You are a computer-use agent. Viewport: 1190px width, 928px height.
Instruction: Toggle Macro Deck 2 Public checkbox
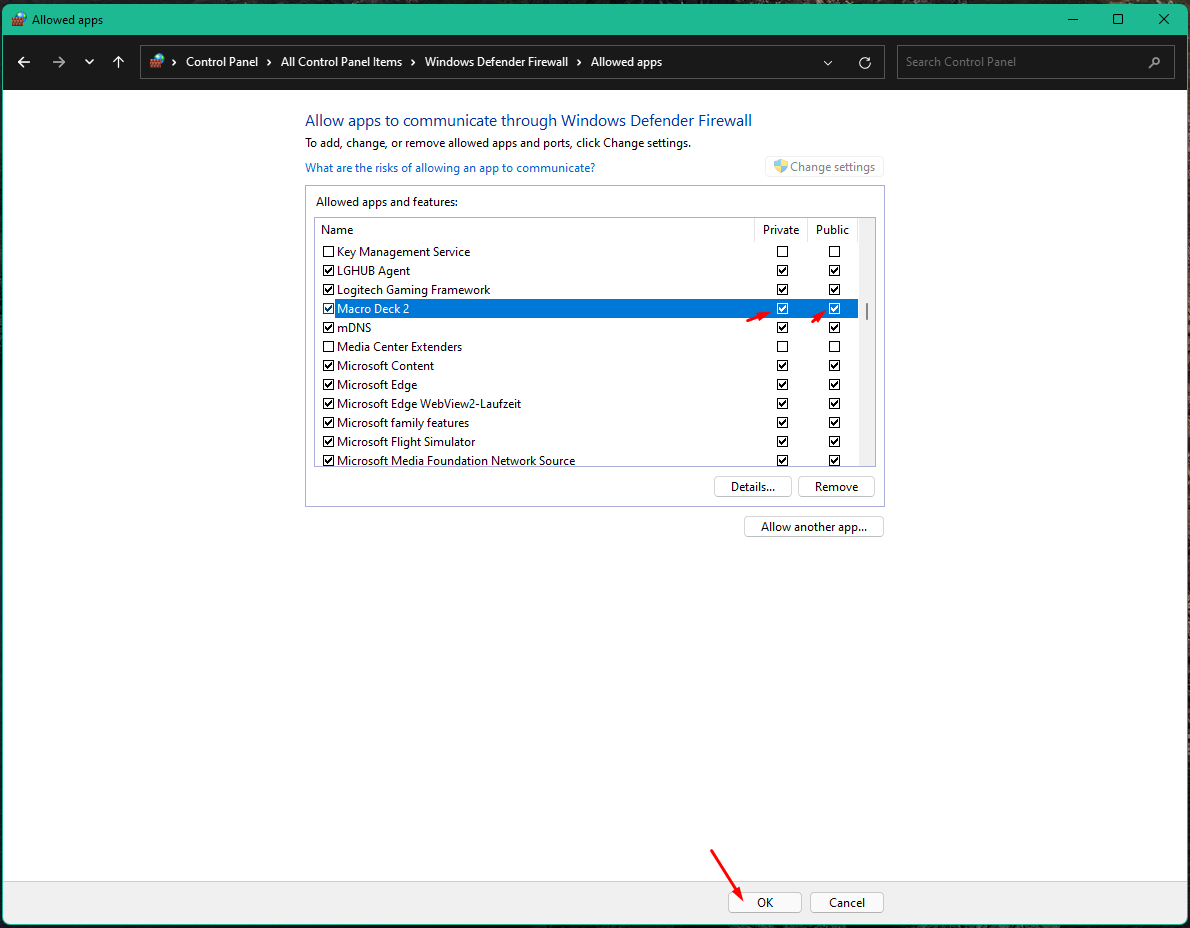[x=835, y=309]
